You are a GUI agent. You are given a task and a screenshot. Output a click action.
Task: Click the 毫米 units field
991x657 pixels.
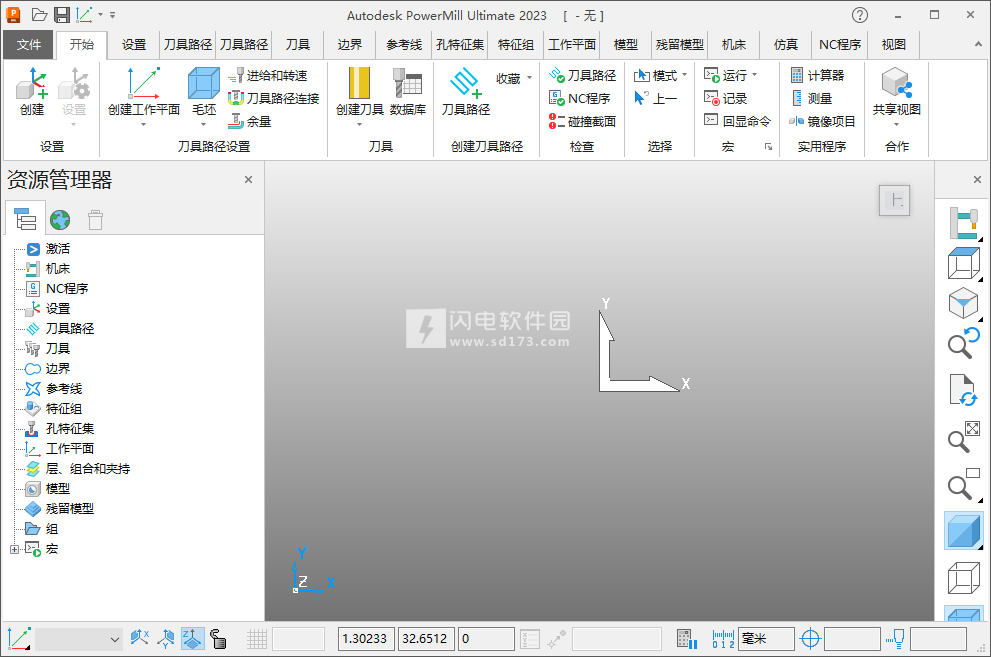click(766, 639)
